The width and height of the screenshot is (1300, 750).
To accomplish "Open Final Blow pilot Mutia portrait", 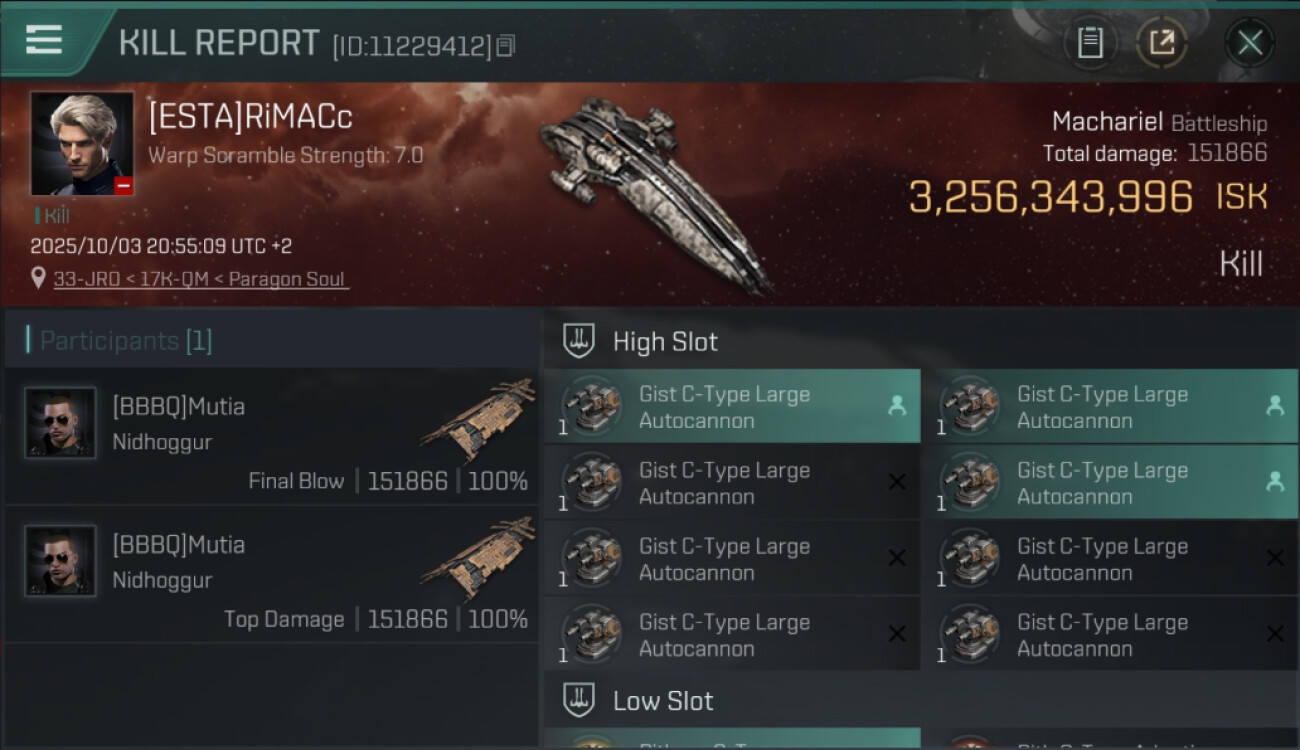I will tap(61, 423).
